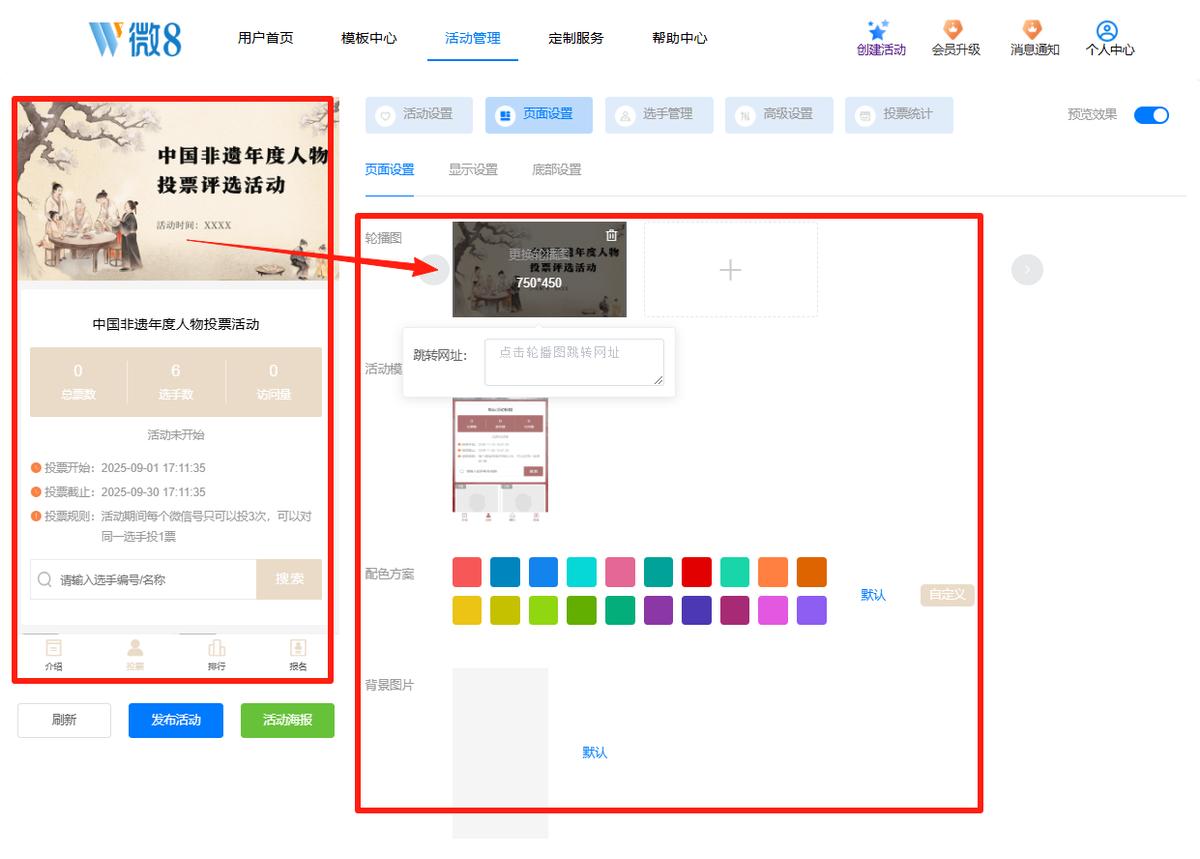This screenshot has width=1200, height=859.
Task: Show next carousel image with right arrow
Action: click(1027, 270)
